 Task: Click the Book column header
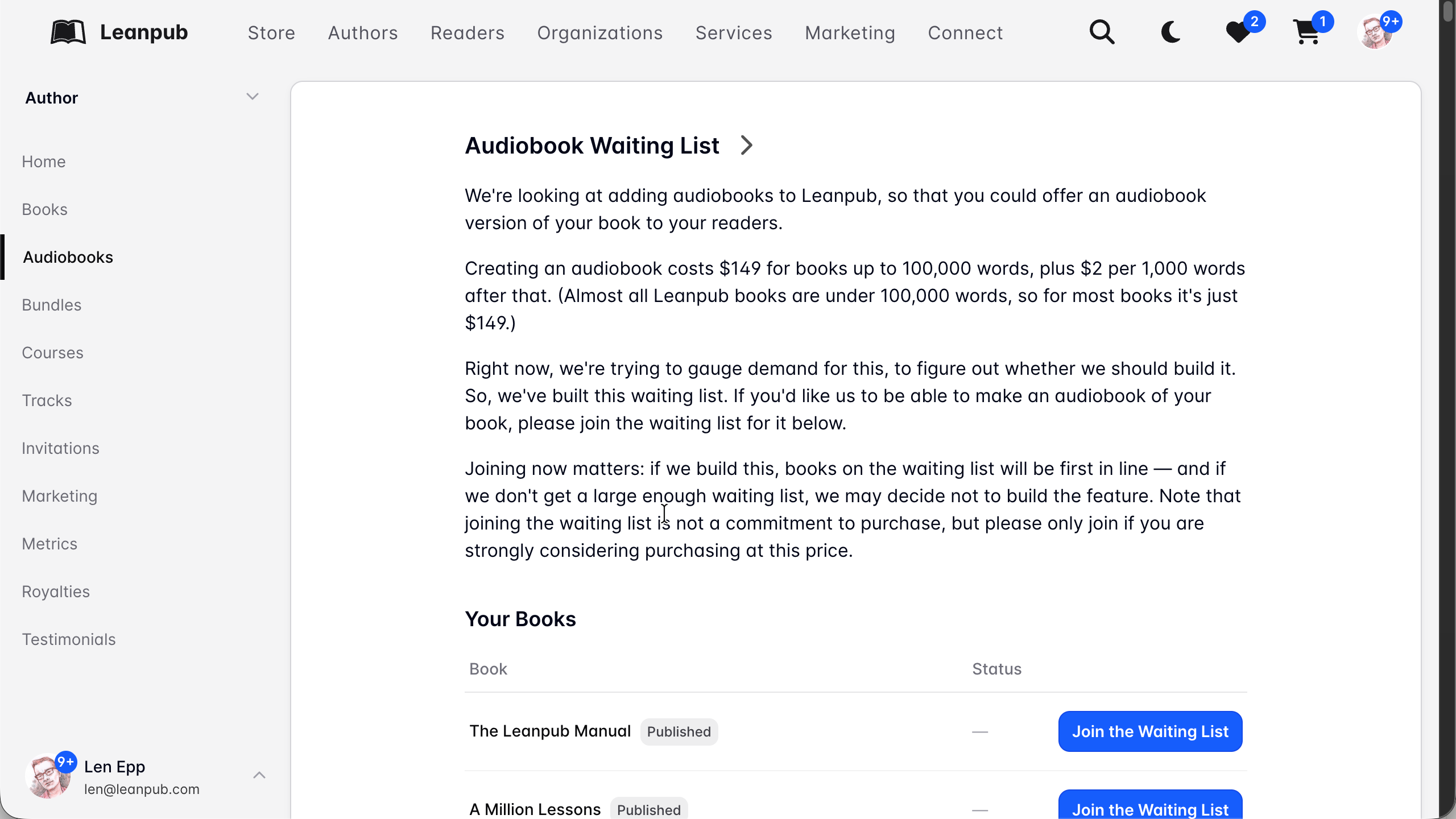coord(488,669)
